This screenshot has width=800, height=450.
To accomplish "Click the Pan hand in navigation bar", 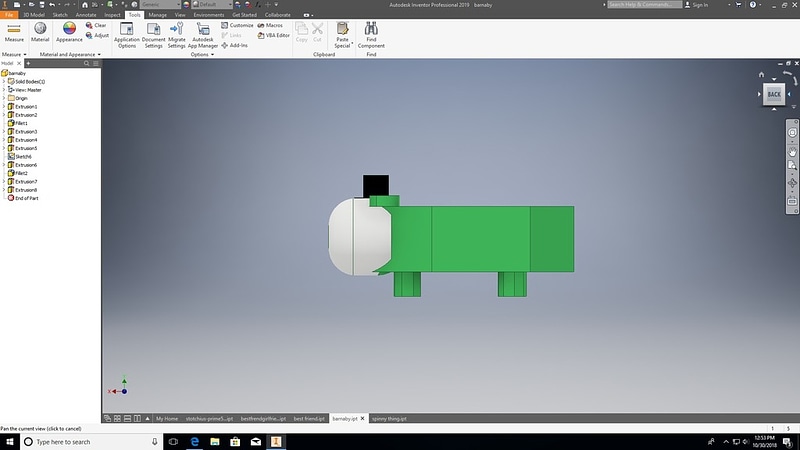I will pos(792,152).
